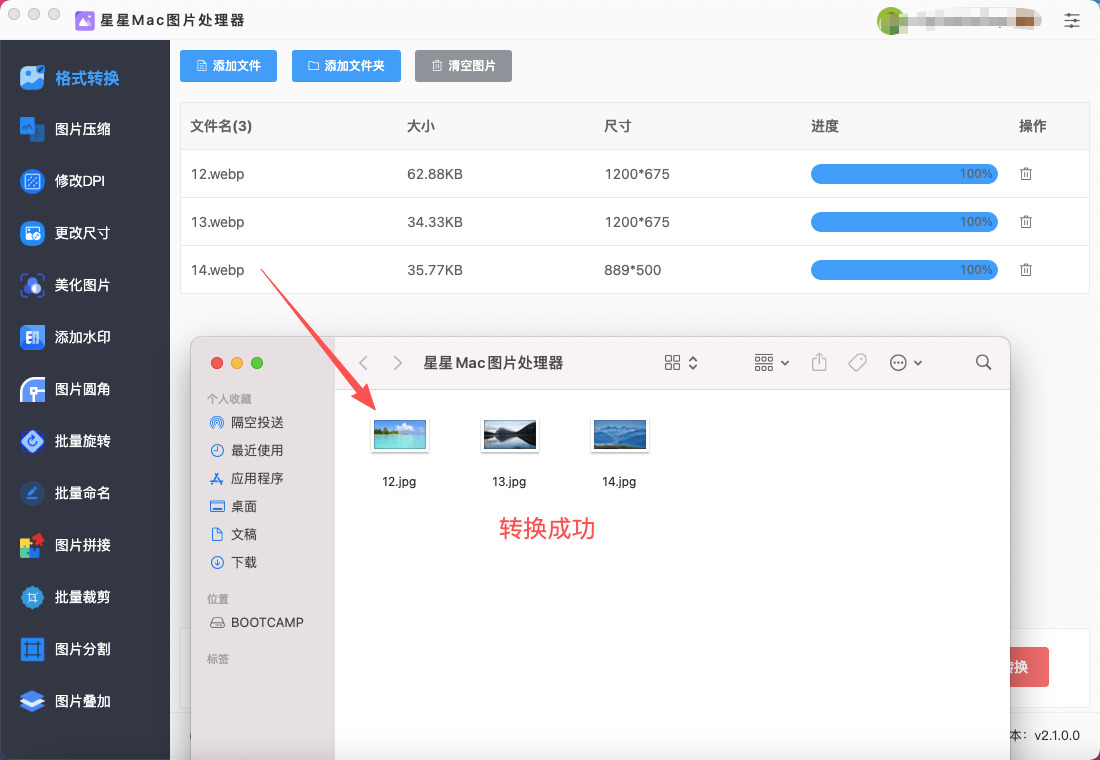Switch to the 更改尺寸 resize tab
This screenshot has height=760, width=1100.
point(82,233)
